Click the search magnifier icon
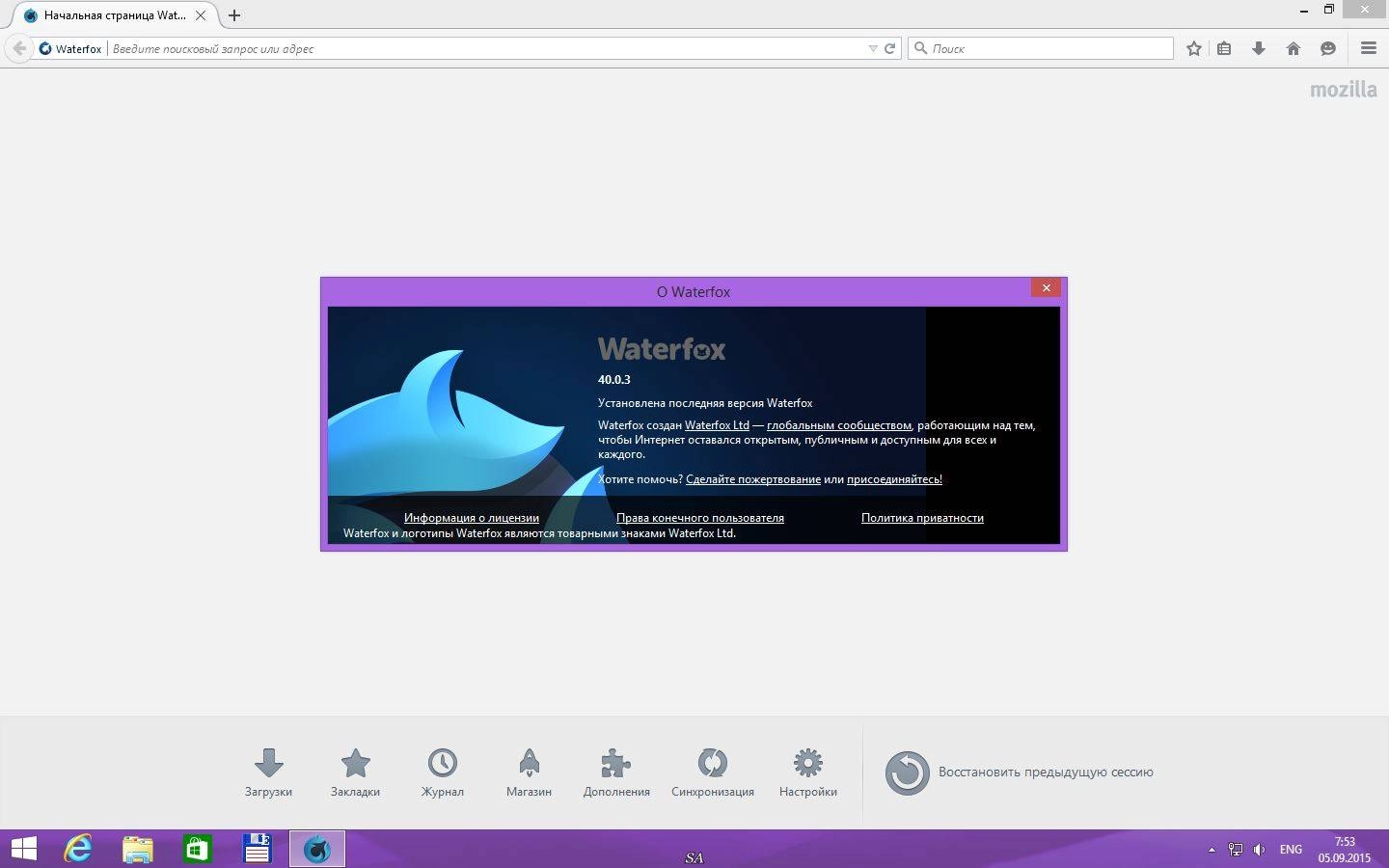This screenshot has width=1389, height=868. pyautogui.click(x=920, y=48)
